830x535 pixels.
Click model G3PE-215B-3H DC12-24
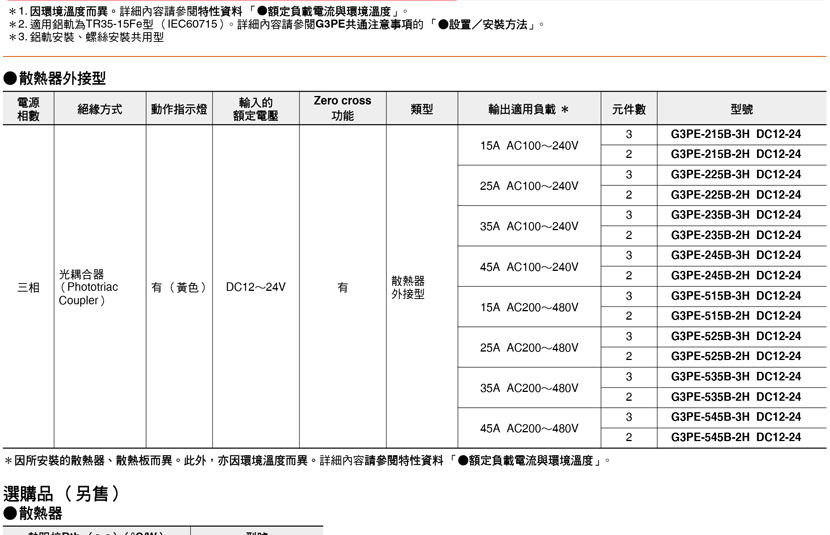point(736,134)
